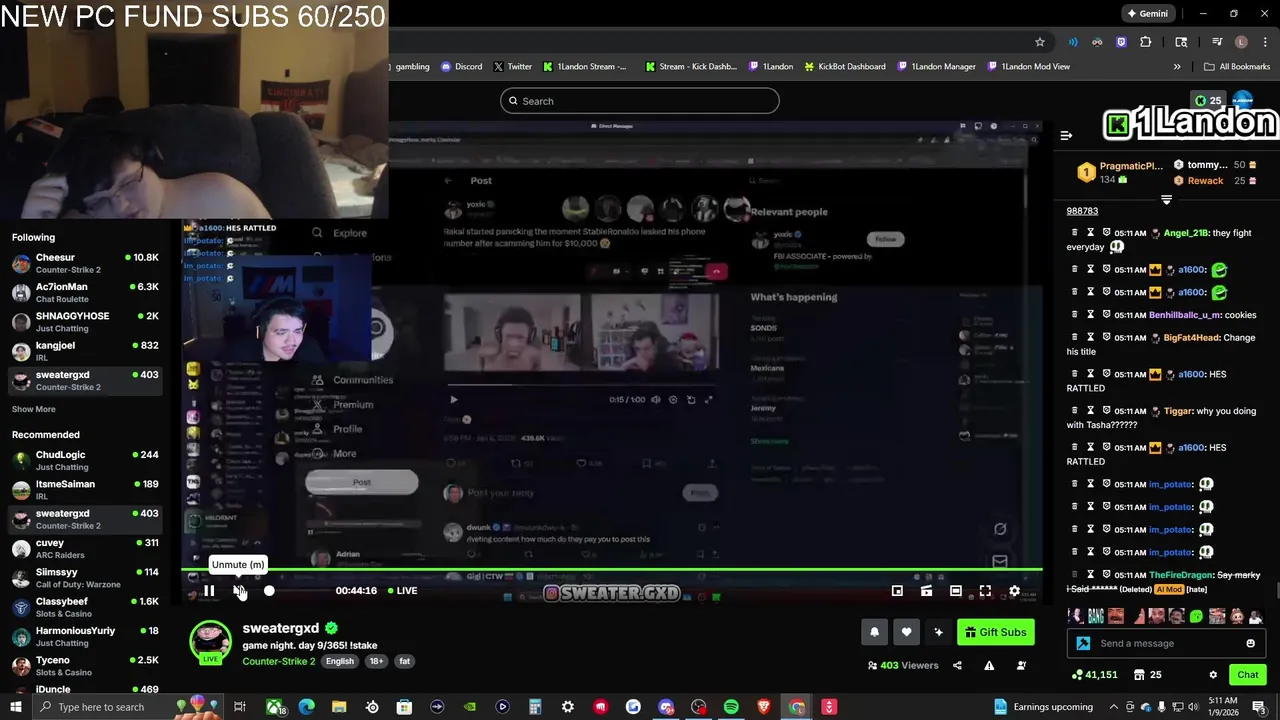
Task: Open Classybeef Slots & Casino channel
Action: pos(85,608)
